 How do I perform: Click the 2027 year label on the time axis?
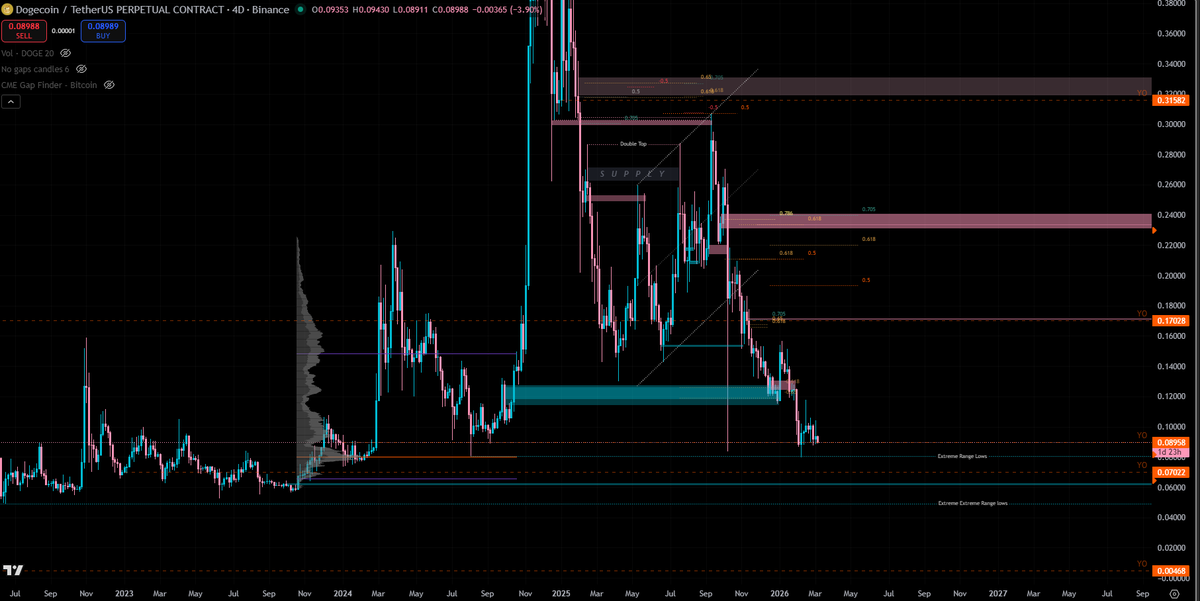click(x=997, y=593)
